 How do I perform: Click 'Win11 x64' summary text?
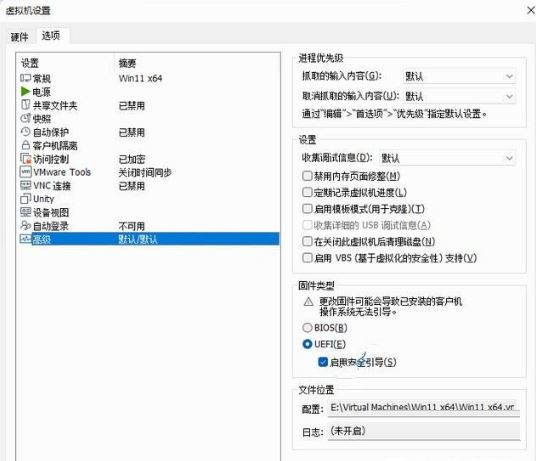click(x=140, y=78)
